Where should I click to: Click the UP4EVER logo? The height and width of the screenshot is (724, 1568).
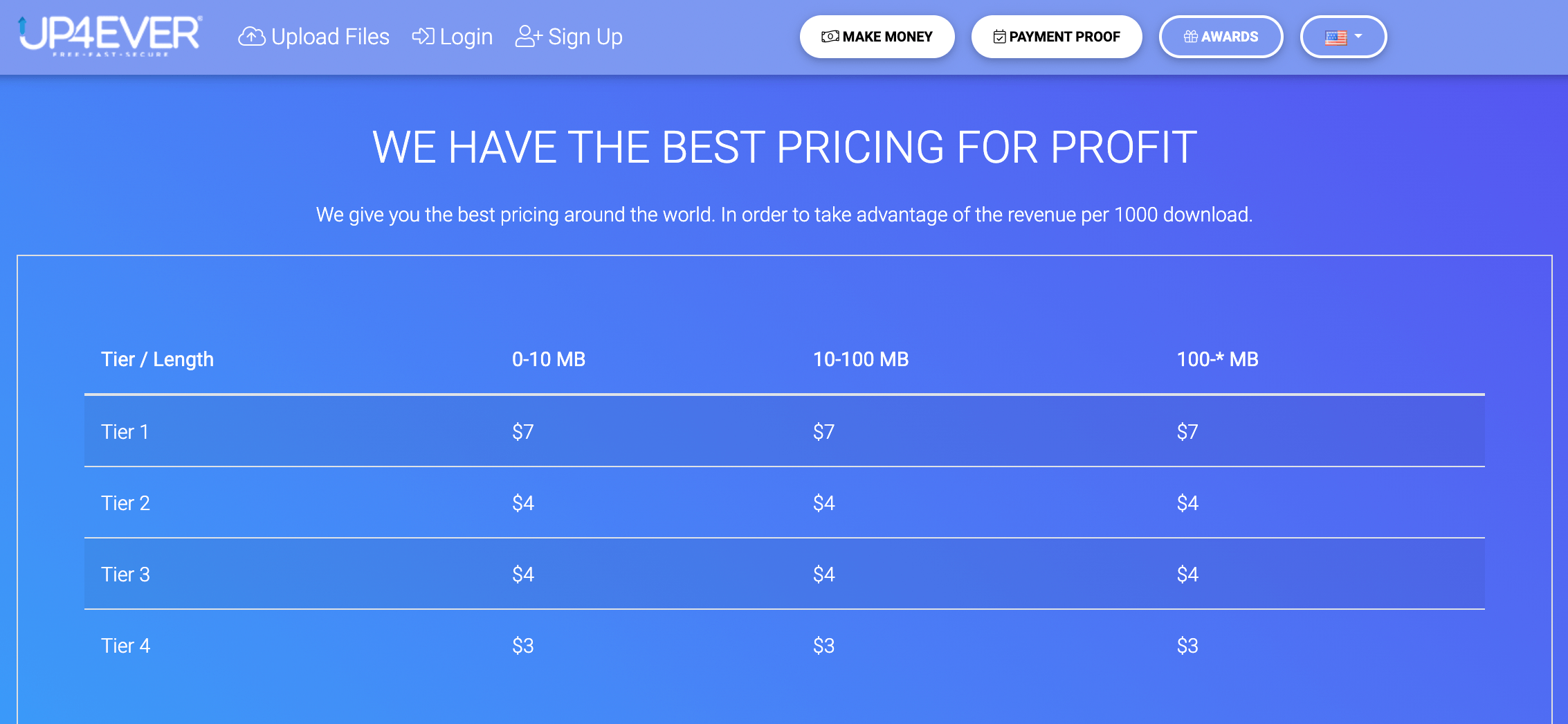click(111, 35)
